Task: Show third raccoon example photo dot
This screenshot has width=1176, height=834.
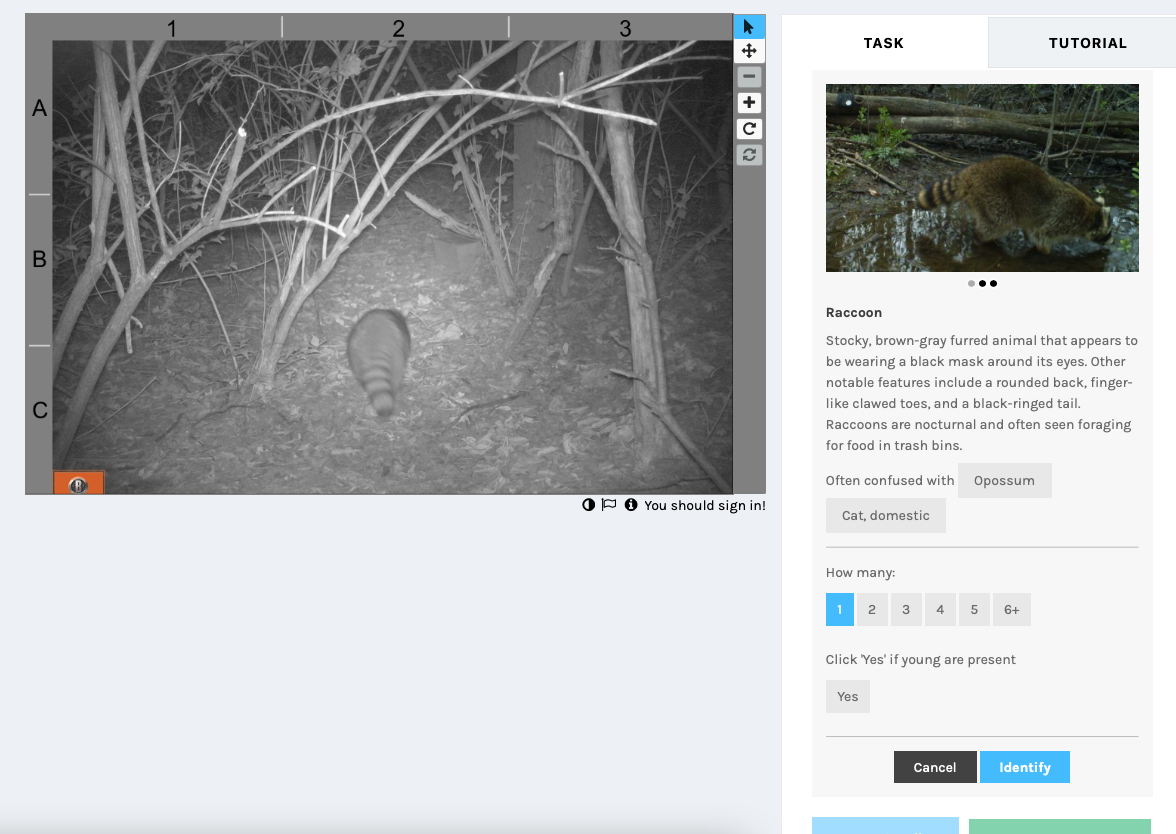Action: pyautogui.click(x=994, y=284)
